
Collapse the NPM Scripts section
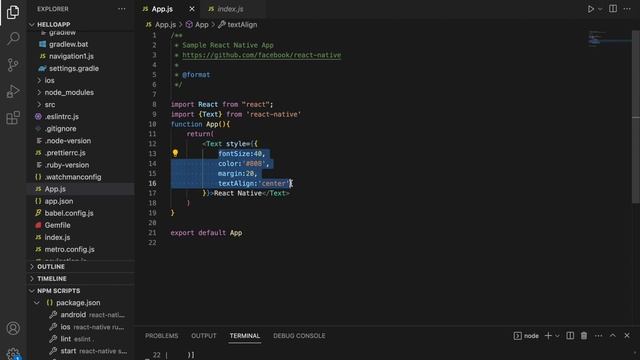81,291
